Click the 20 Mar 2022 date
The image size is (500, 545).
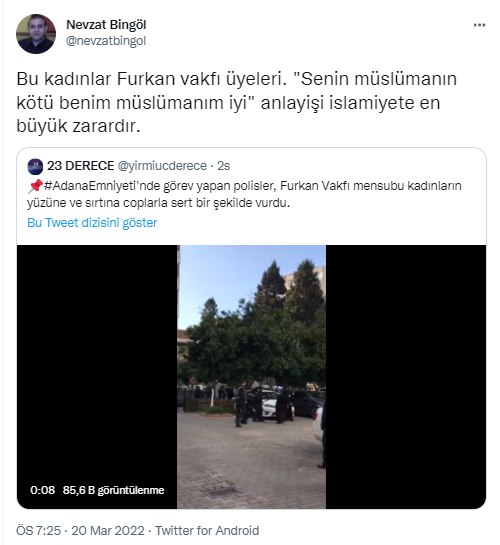[x=108, y=531]
